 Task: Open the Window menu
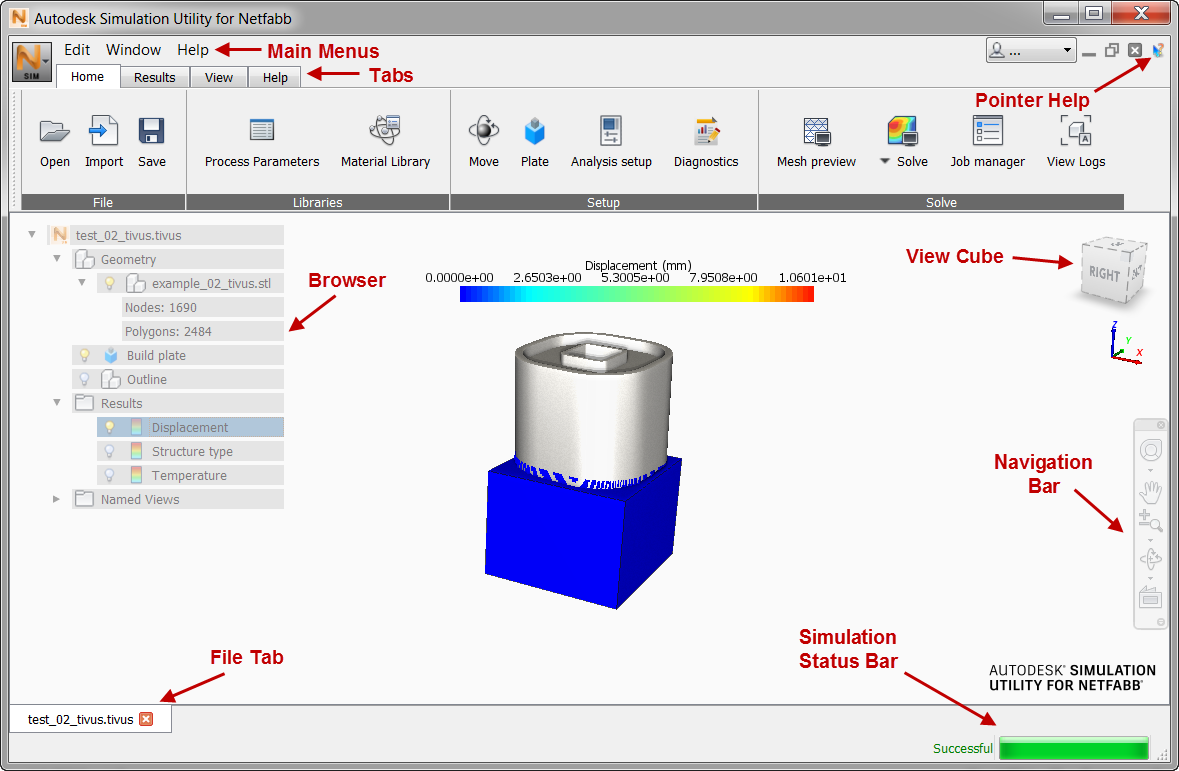(x=133, y=50)
